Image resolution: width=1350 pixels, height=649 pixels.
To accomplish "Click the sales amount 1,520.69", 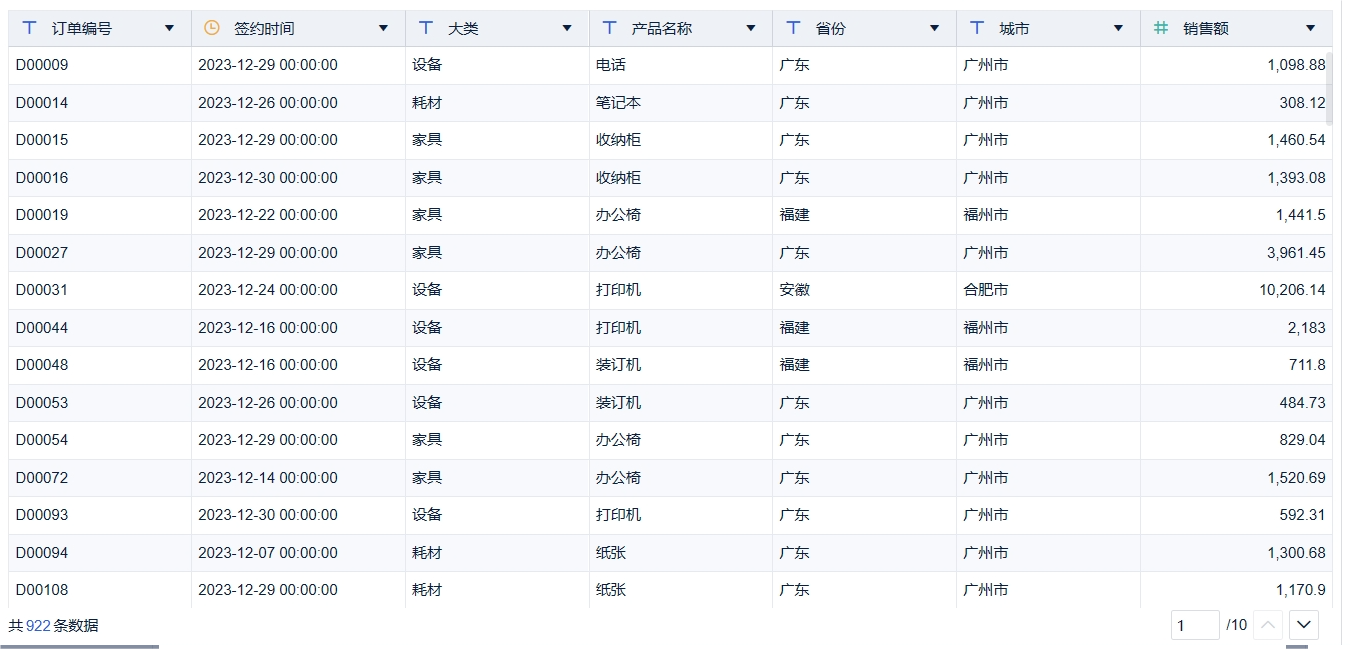I will click(1296, 478).
